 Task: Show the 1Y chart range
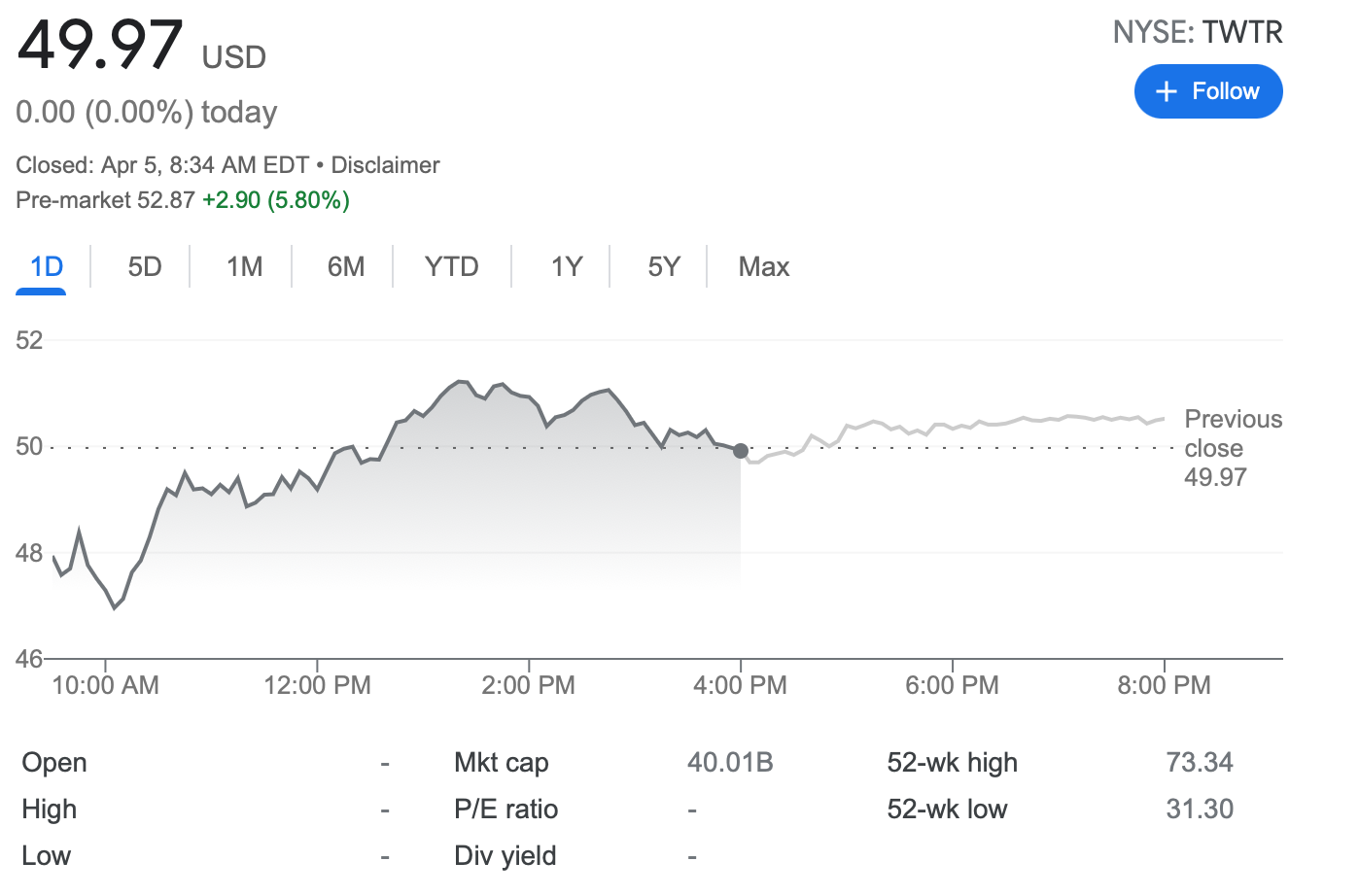[x=567, y=267]
